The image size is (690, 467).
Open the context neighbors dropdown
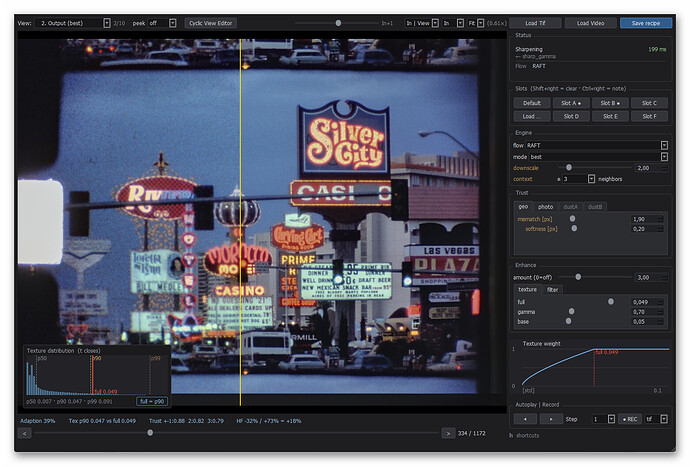click(x=578, y=179)
